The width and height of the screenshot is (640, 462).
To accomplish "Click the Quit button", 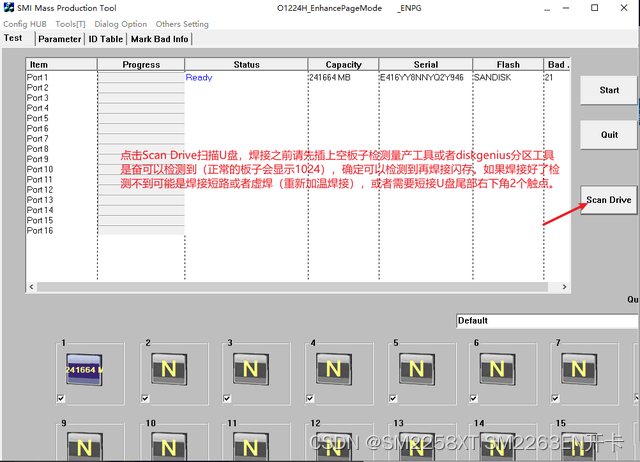I will (x=609, y=135).
